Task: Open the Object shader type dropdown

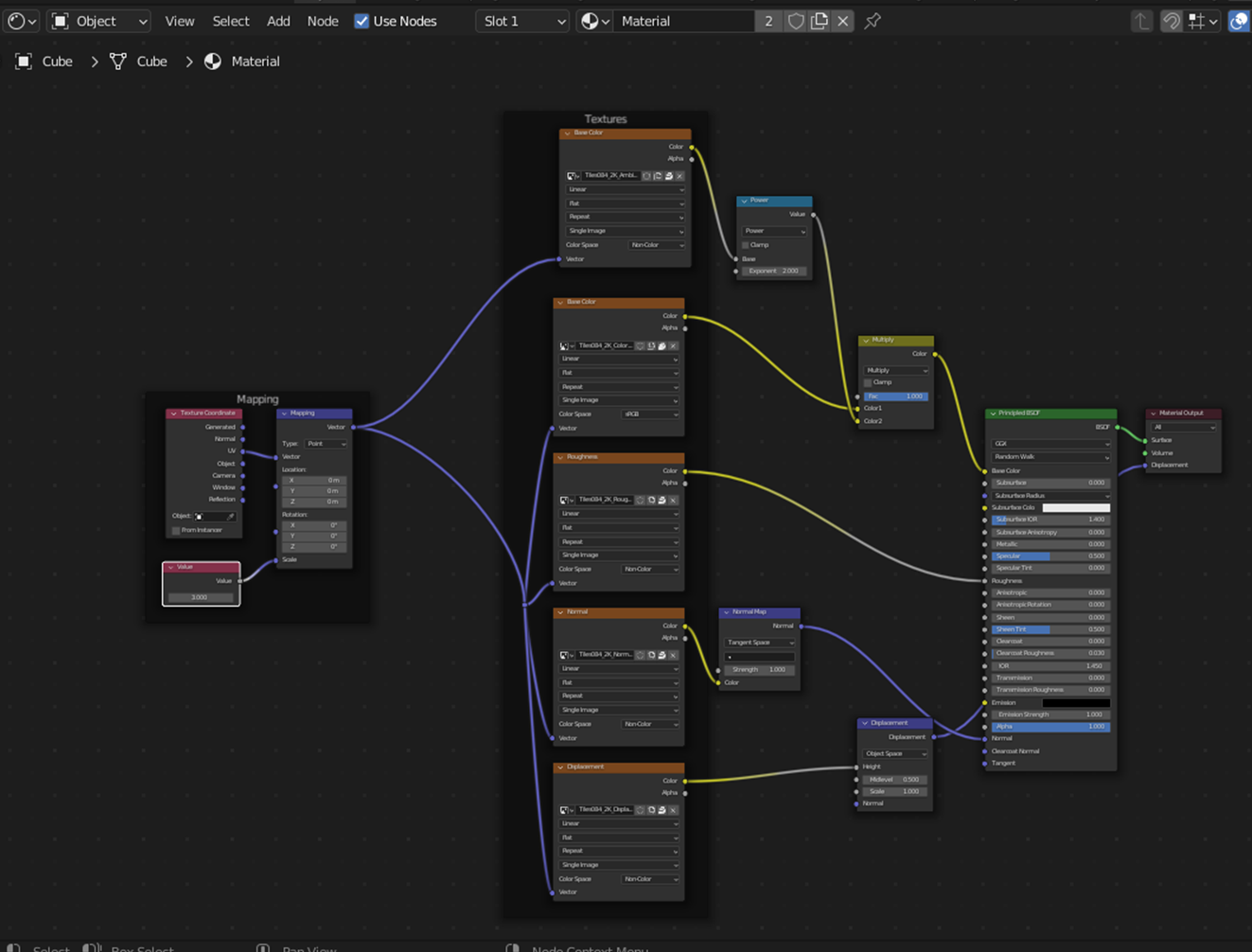Action: pyautogui.click(x=98, y=21)
